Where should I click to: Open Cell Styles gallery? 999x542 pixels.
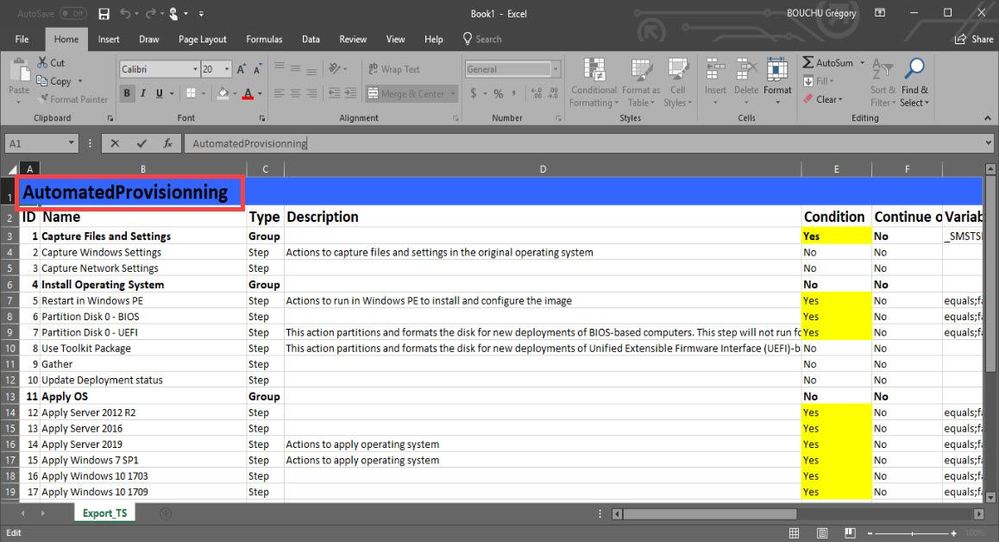pos(678,83)
